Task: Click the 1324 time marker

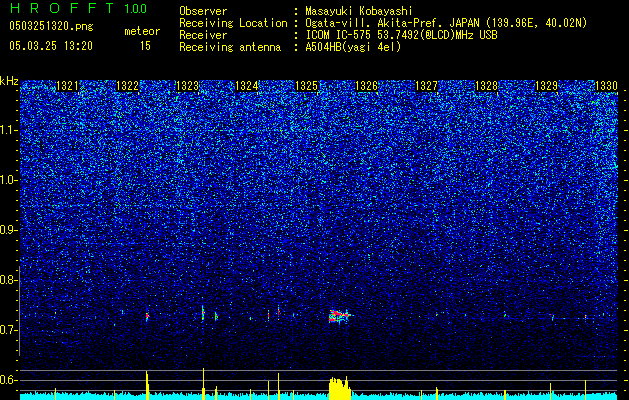Action: 246,86
